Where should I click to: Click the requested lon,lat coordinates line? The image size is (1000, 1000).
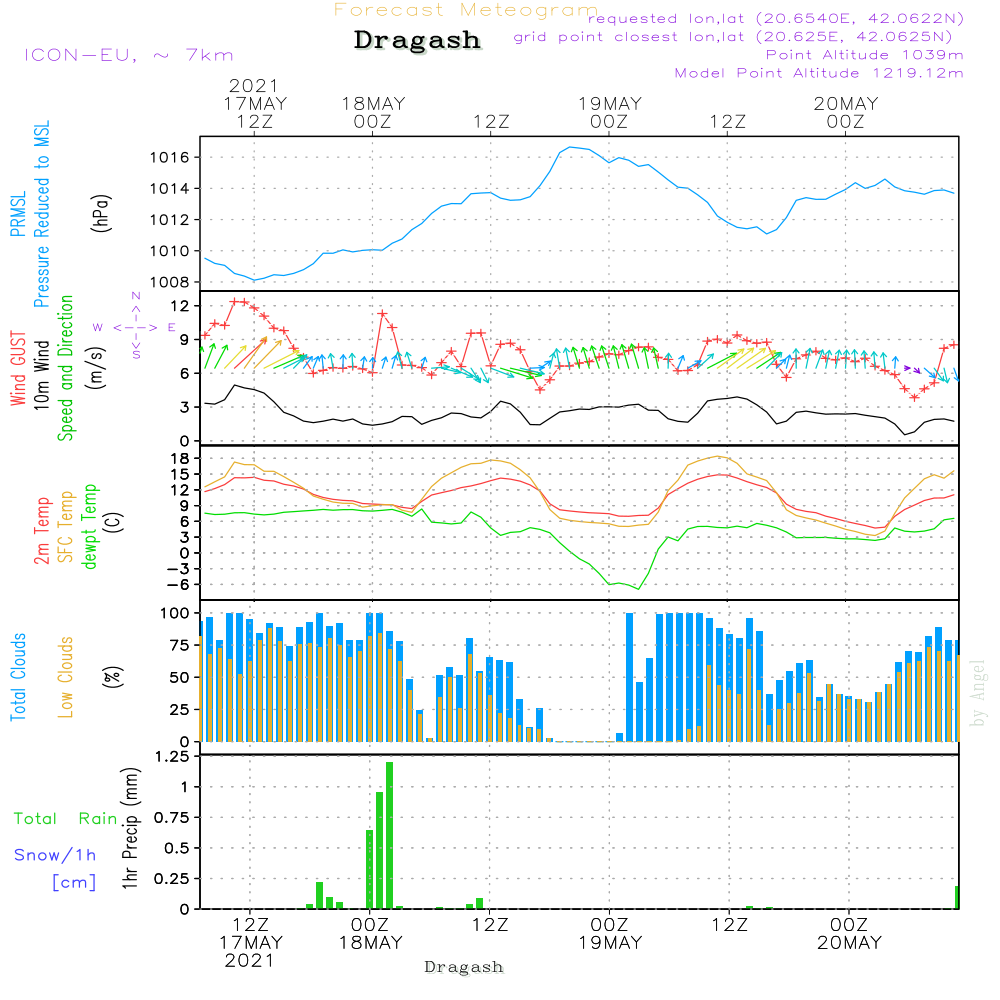[776, 18]
